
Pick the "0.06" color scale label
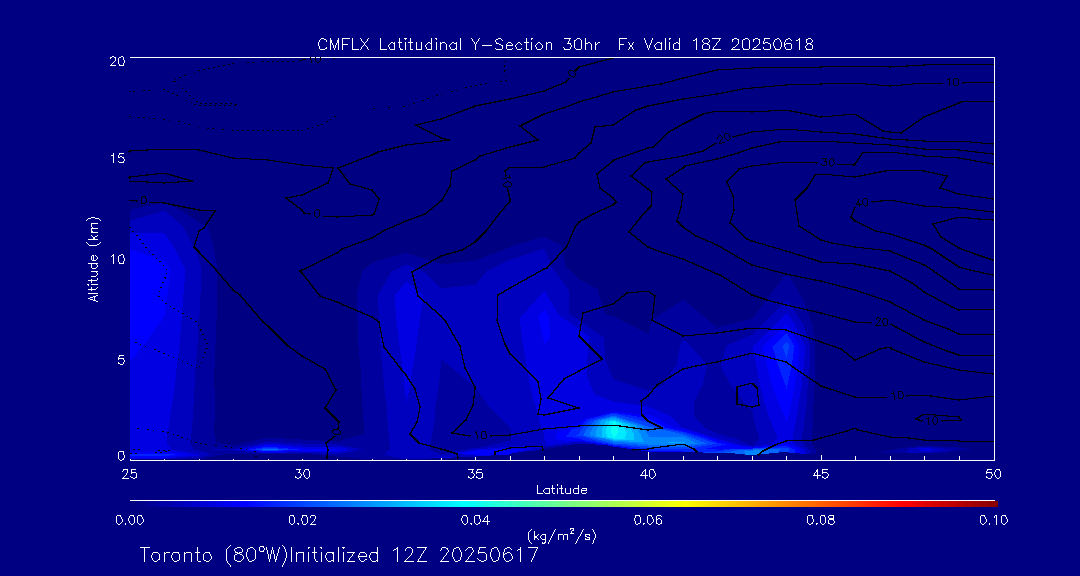tap(649, 520)
